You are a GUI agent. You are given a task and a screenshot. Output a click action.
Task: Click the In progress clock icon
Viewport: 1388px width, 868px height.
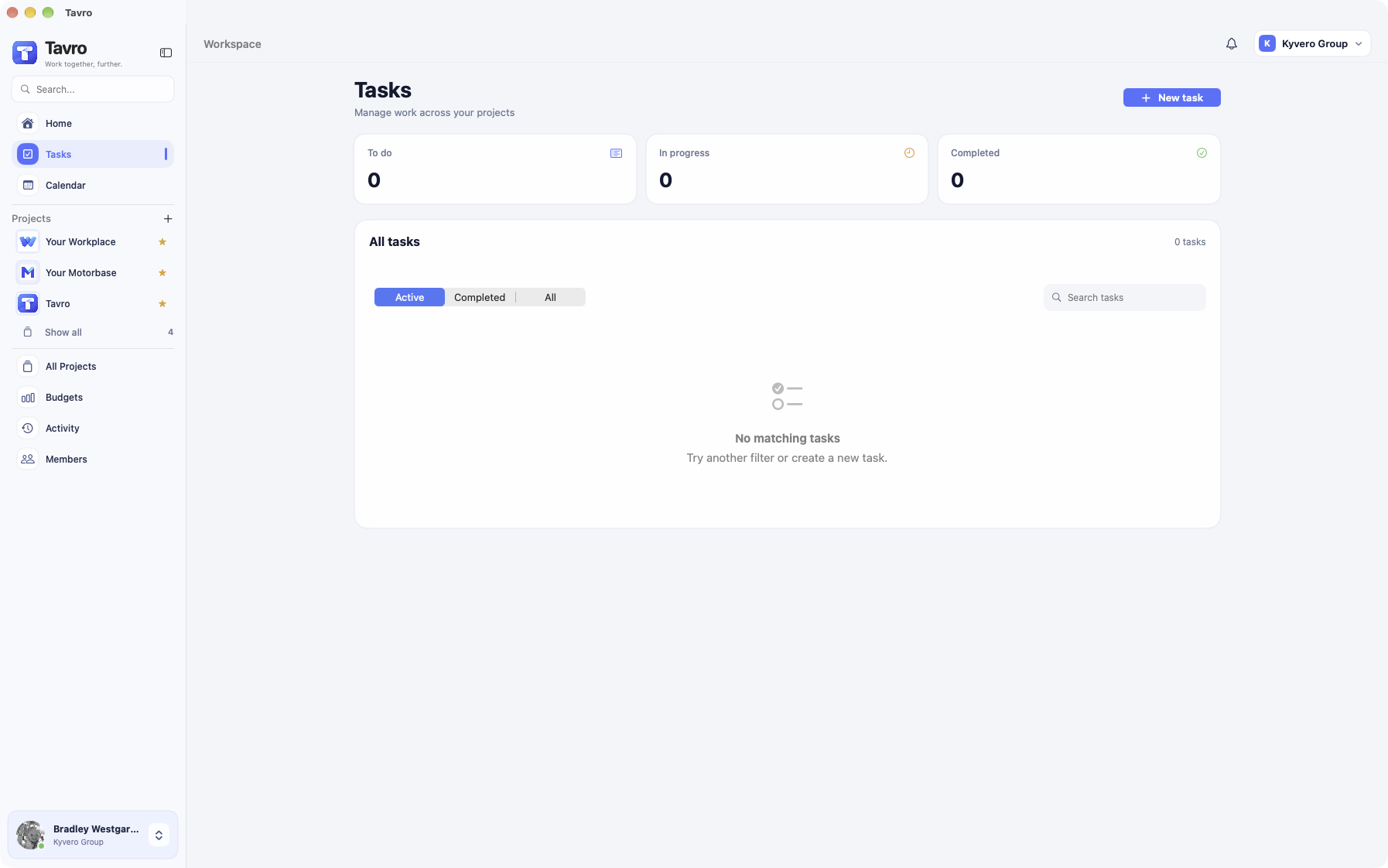[x=909, y=153]
